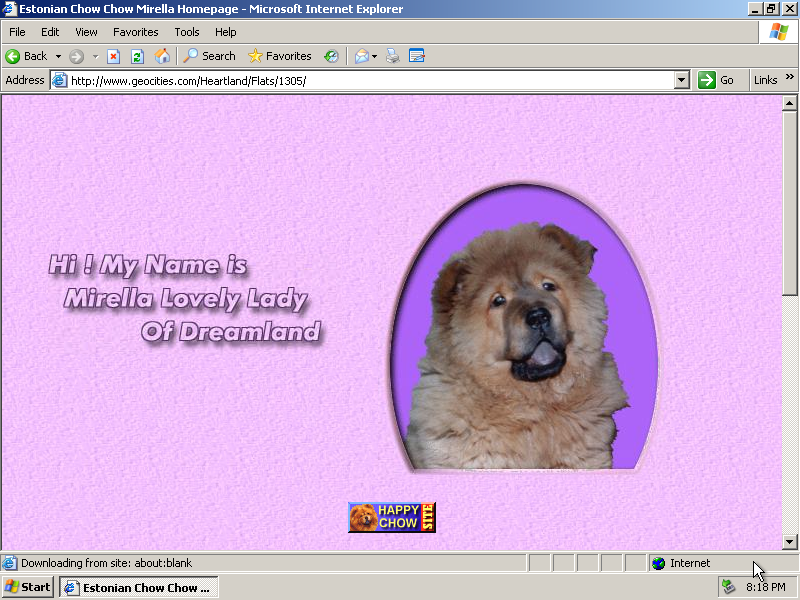
Task: Open the Favorites star button
Action: [x=280, y=56]
